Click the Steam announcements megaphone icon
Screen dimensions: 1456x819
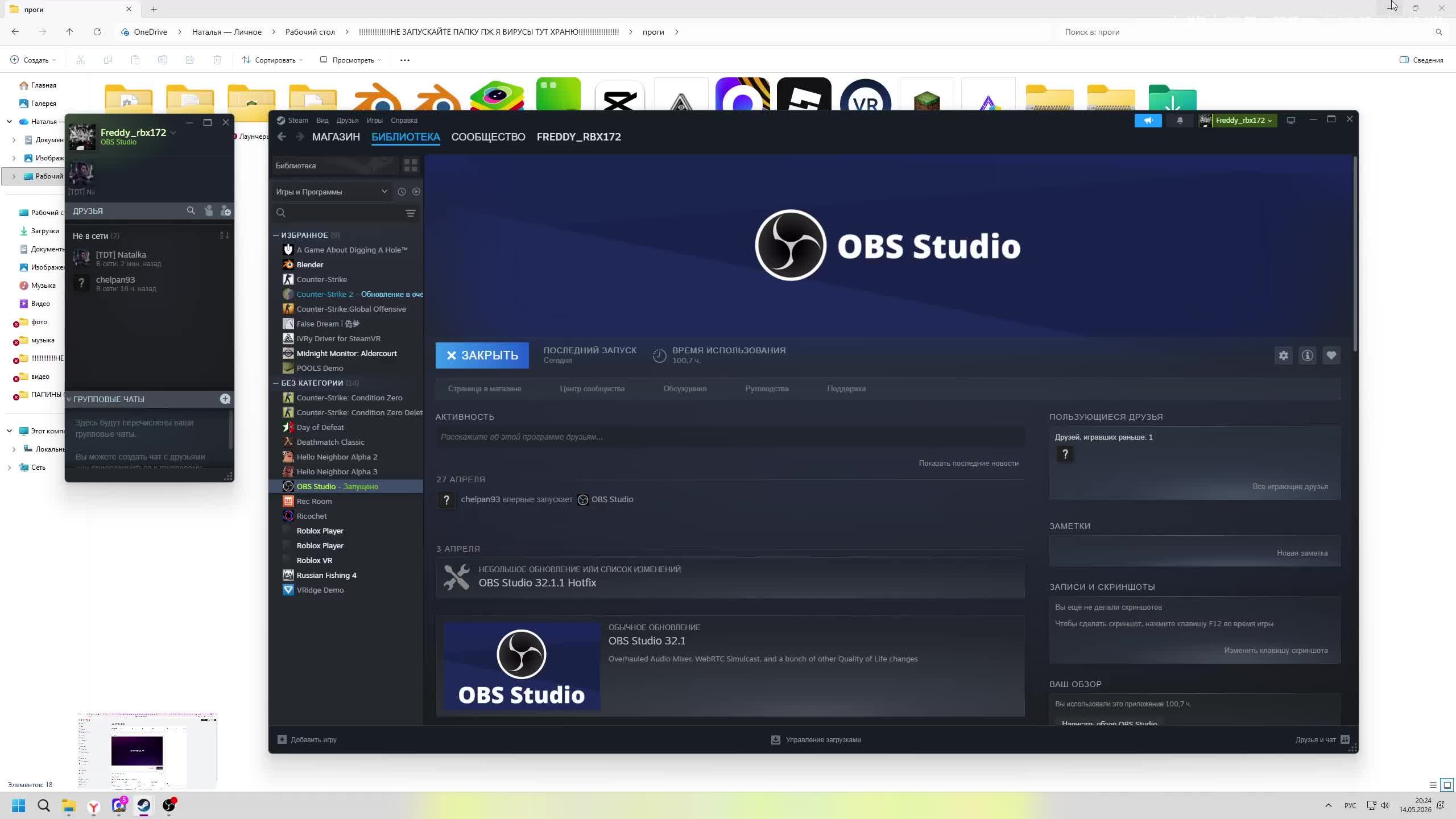[x=1148, y=121]
